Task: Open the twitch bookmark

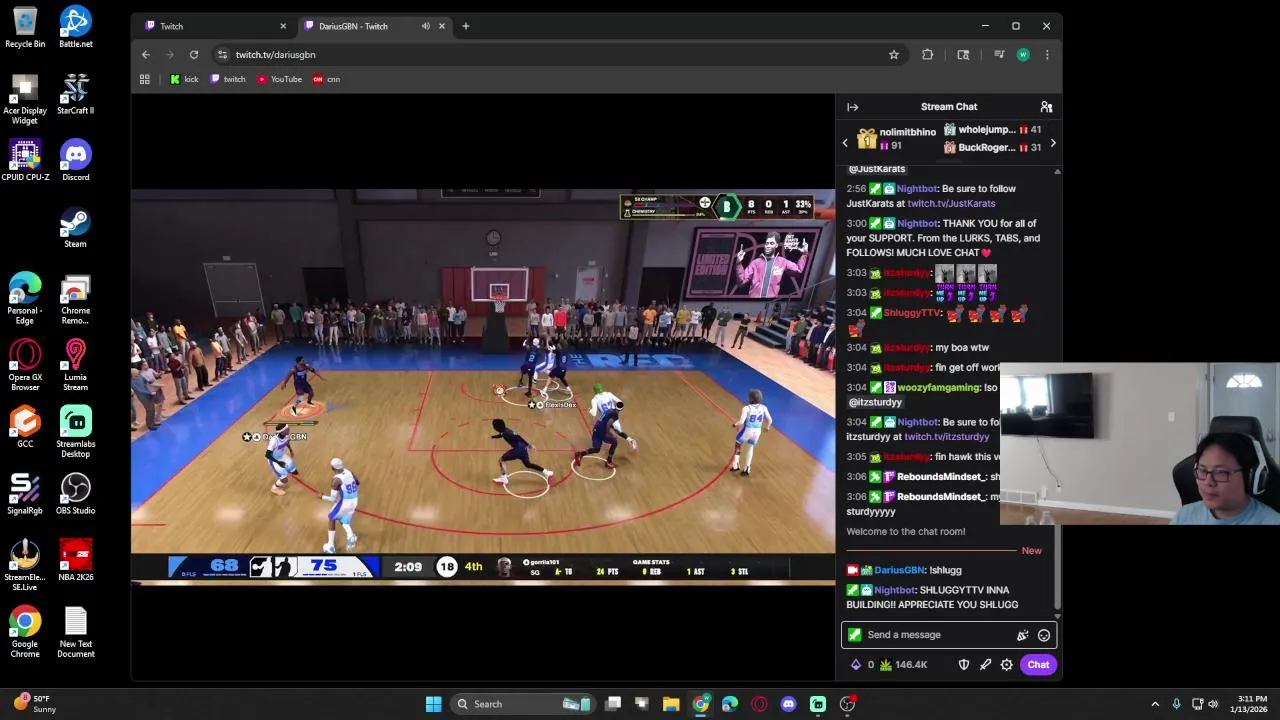Action: tap(228, 79)
